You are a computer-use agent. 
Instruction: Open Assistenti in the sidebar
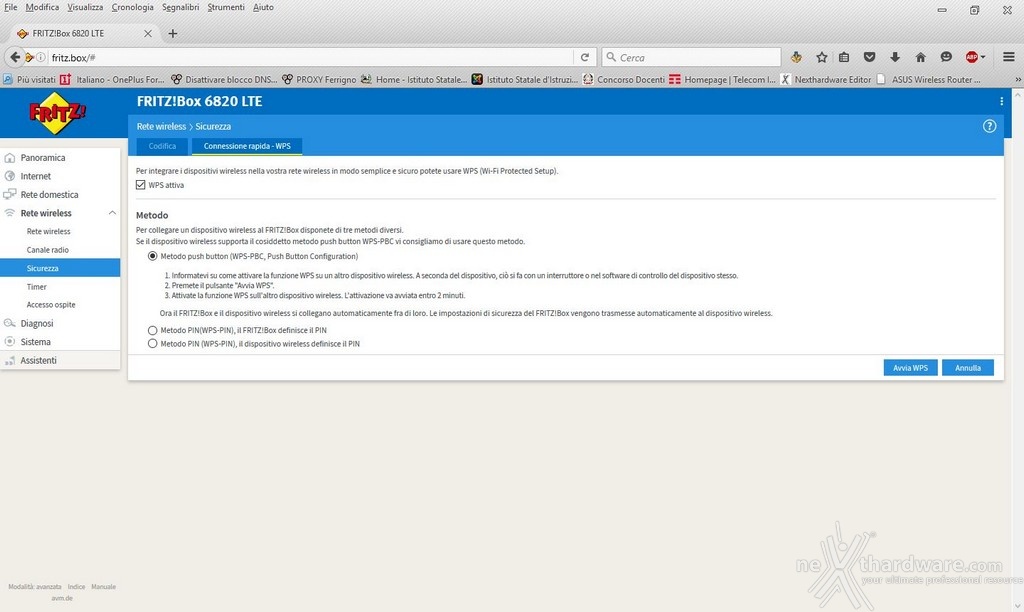point(38,361)
